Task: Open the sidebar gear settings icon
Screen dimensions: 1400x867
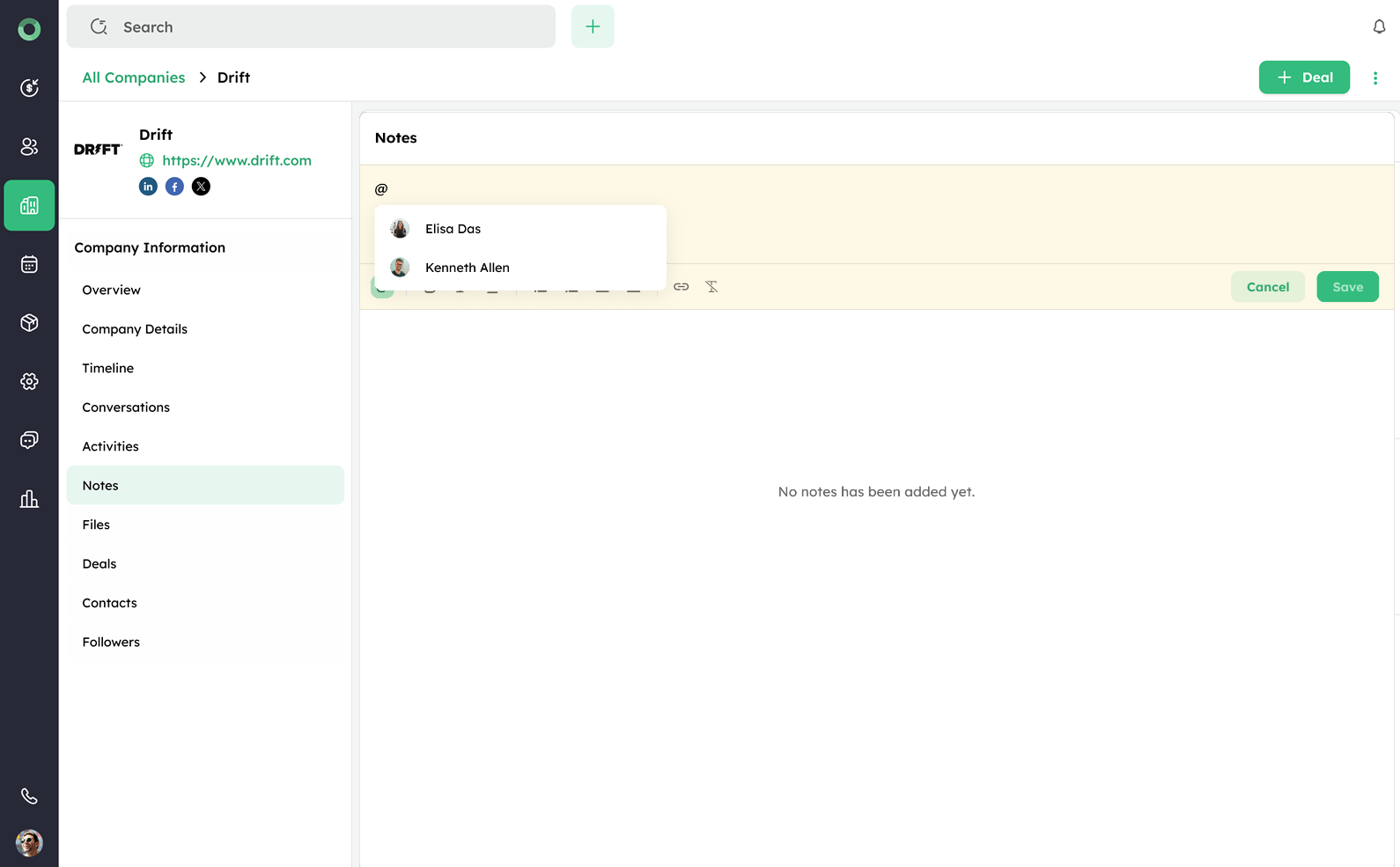Action: (29, 381)
